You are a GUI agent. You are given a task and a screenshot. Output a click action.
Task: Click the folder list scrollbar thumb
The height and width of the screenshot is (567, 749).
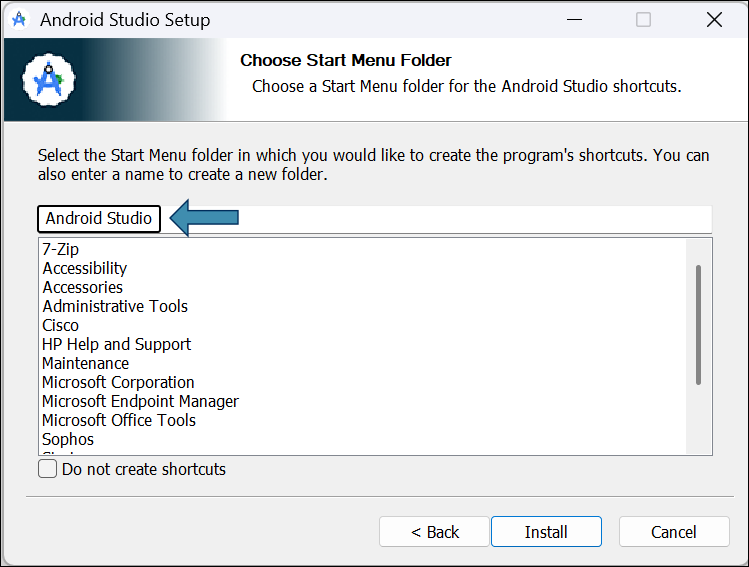point(698,325)
